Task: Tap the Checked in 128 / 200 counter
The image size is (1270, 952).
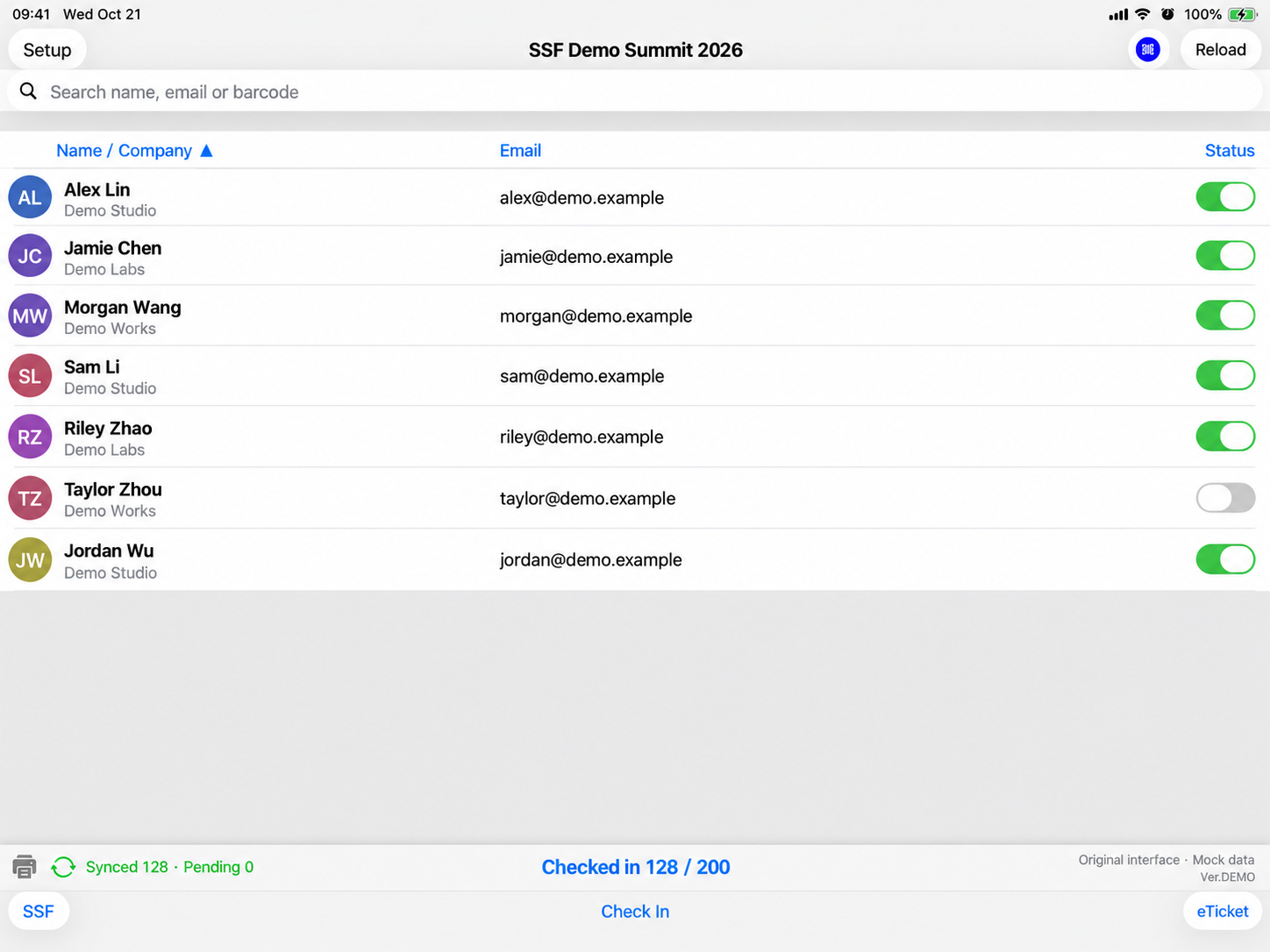Action: (x=636, y=867)
